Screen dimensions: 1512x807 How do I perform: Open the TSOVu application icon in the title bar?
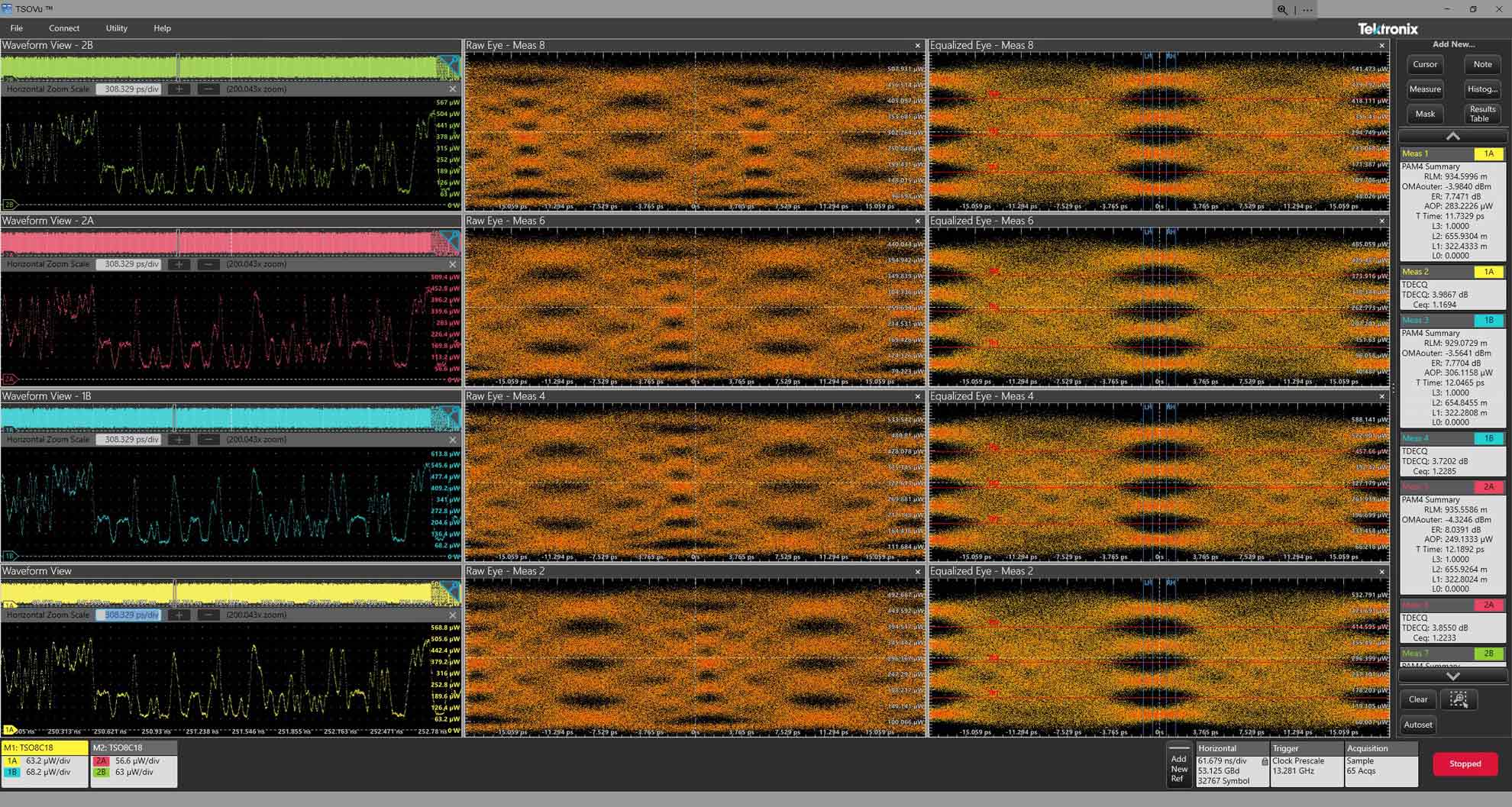[8, 8]
